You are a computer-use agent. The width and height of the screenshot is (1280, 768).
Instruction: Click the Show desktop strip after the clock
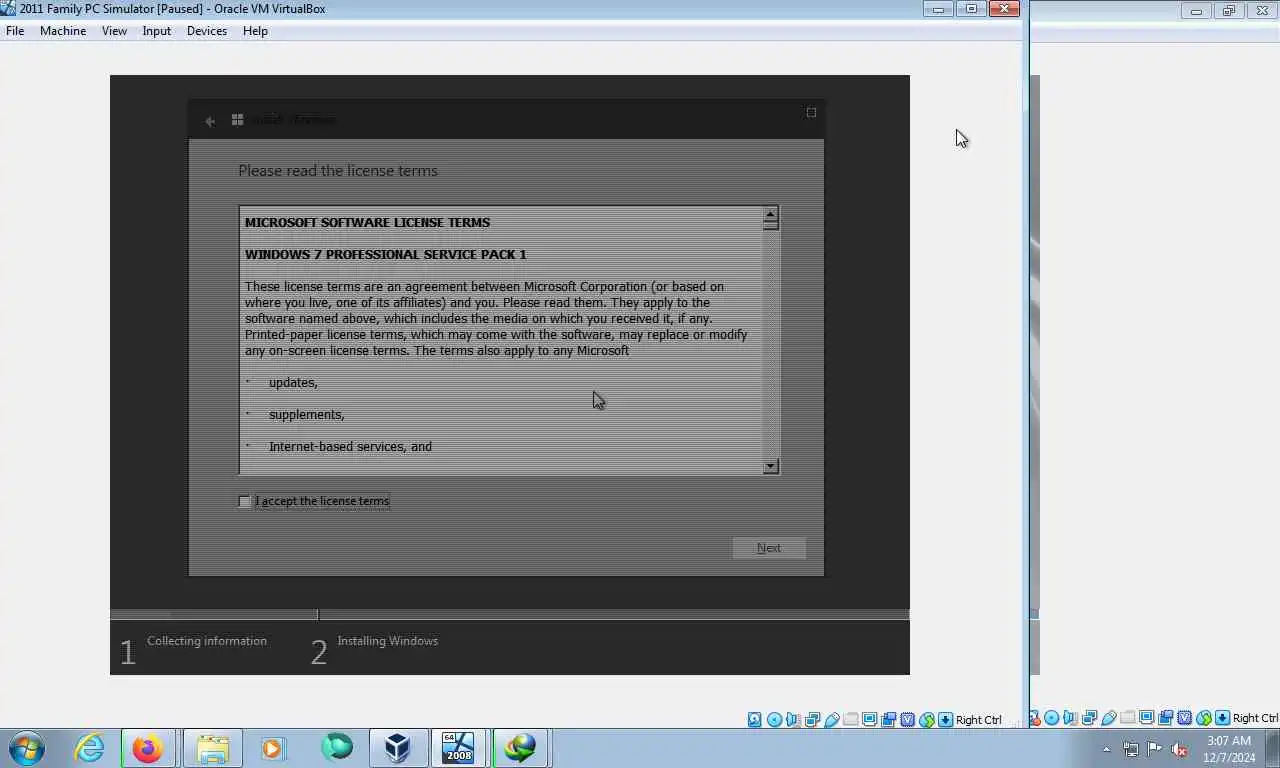coord(1272,748)
